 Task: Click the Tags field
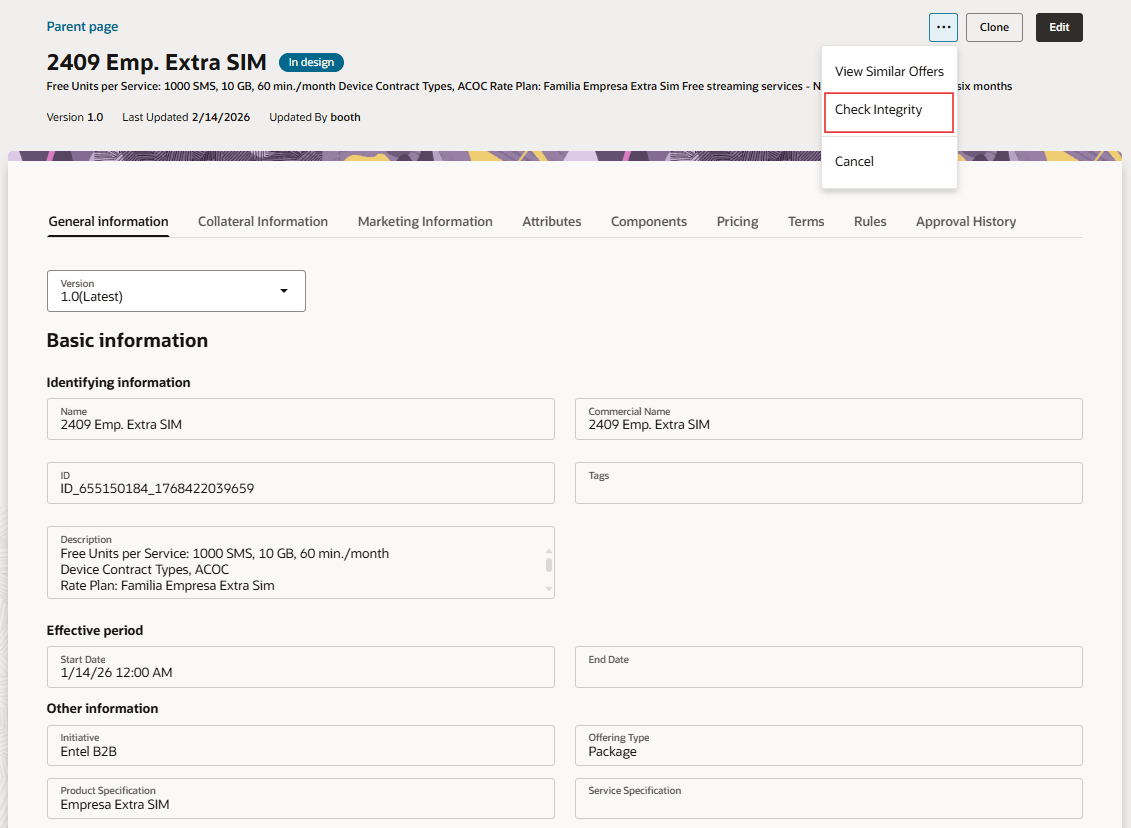point(829,483)
